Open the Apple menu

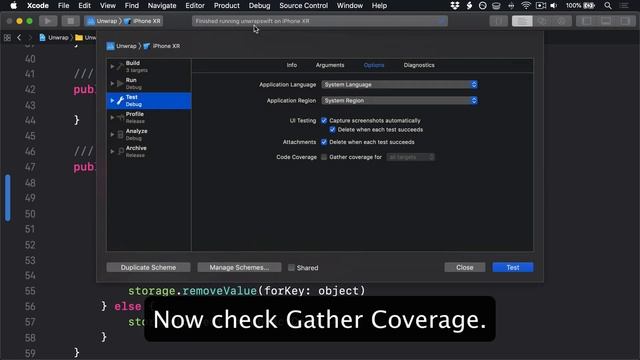pos(13,5)
